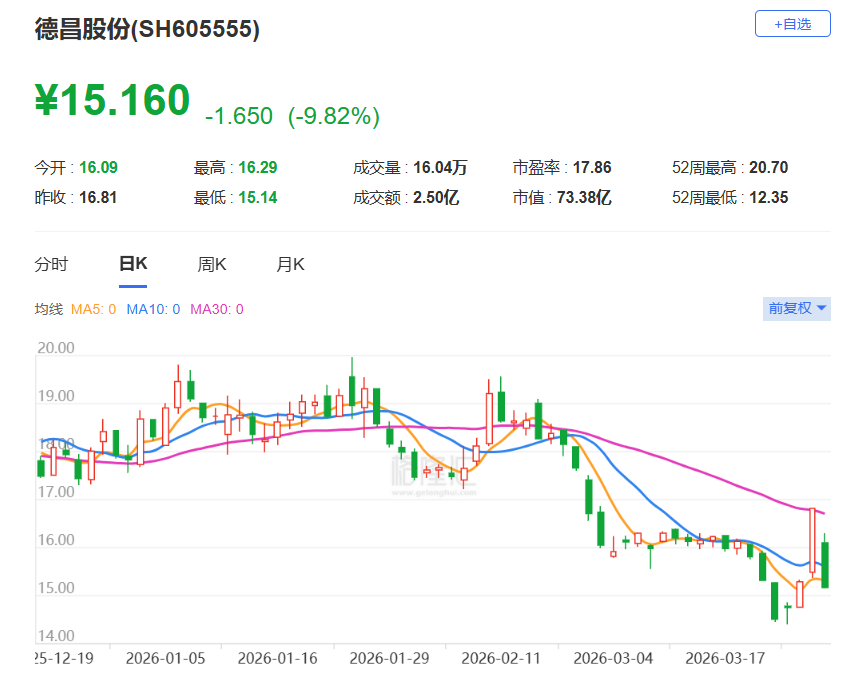Click the 17.00 price axis label

coord(56,492)
